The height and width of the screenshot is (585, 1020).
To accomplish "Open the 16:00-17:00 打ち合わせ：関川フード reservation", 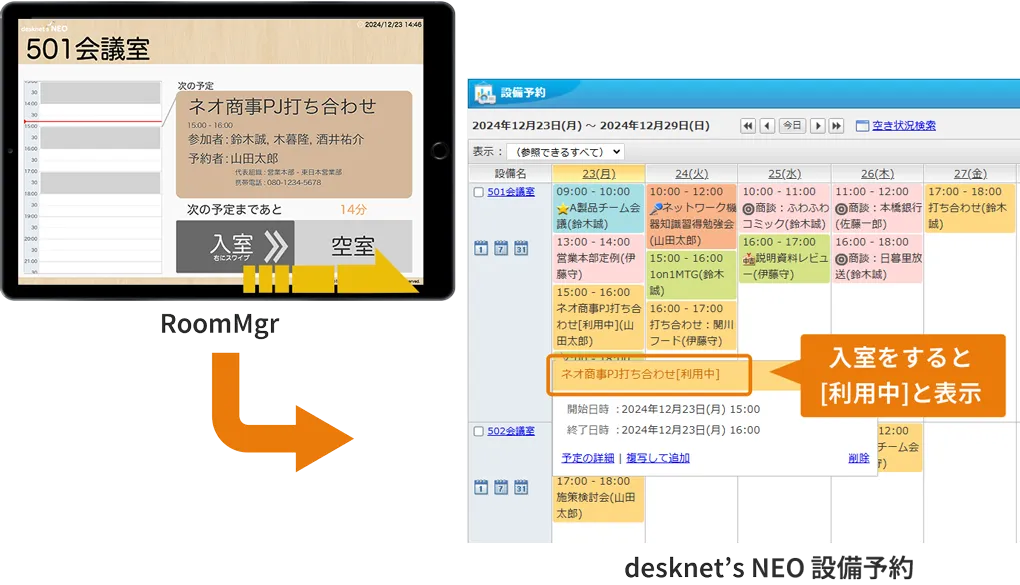I will pos(691,325).
